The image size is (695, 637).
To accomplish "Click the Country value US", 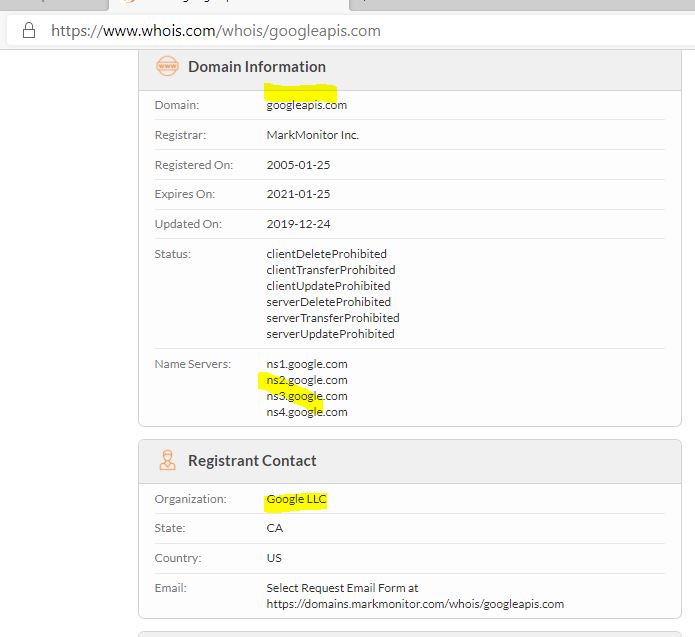I will tap(274, 558).
